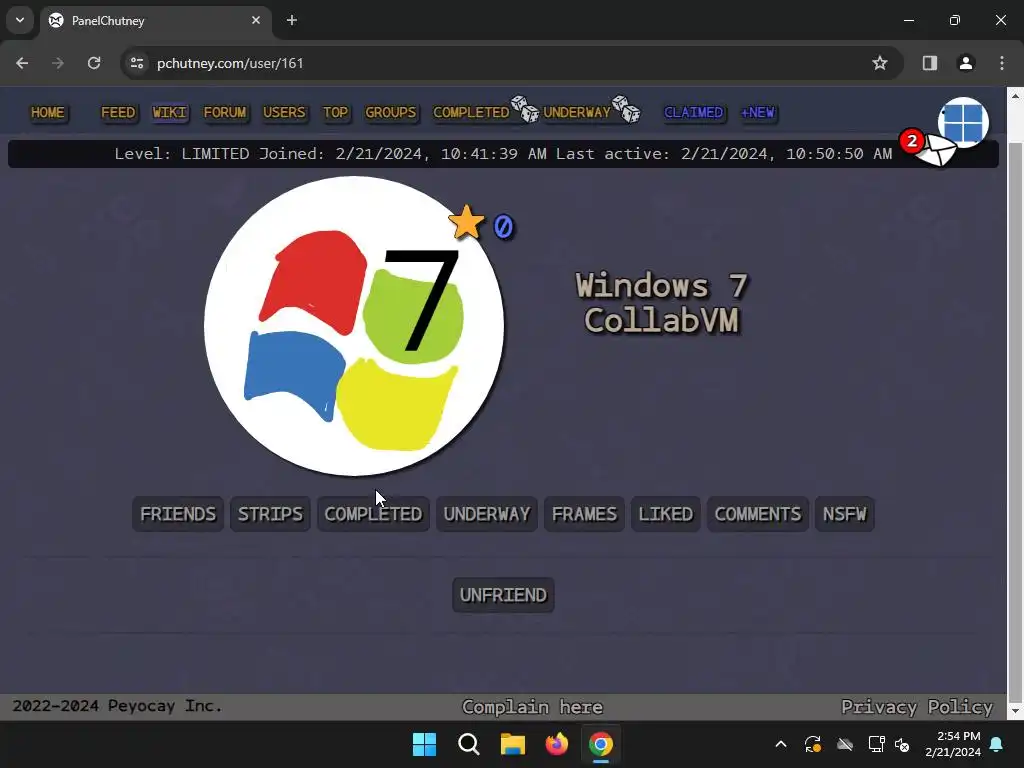Close the PanelChutney tab
This screenshot has width=1024, height=768.
pos(256,20)
